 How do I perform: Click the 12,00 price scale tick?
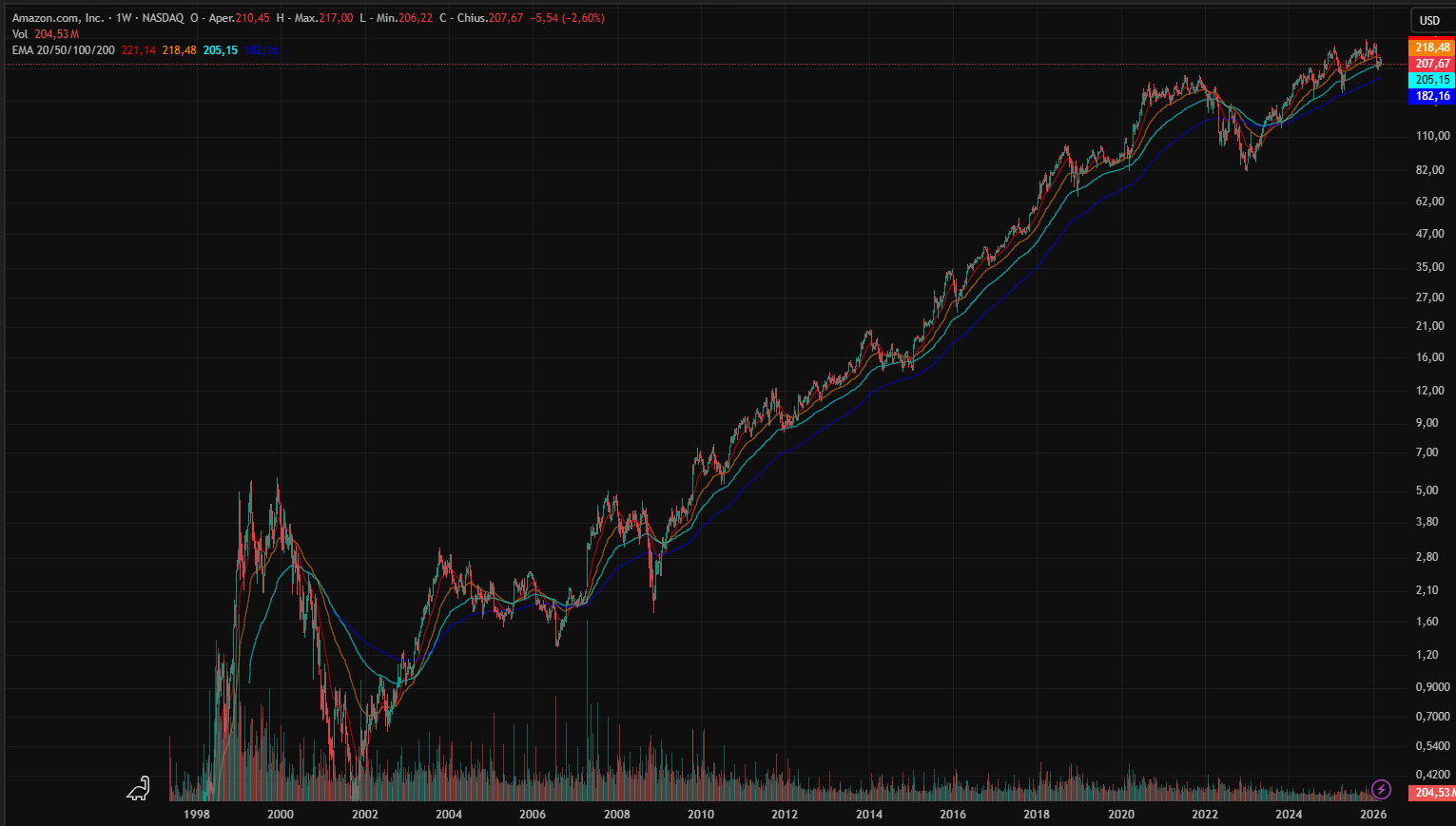point(1430,391)
